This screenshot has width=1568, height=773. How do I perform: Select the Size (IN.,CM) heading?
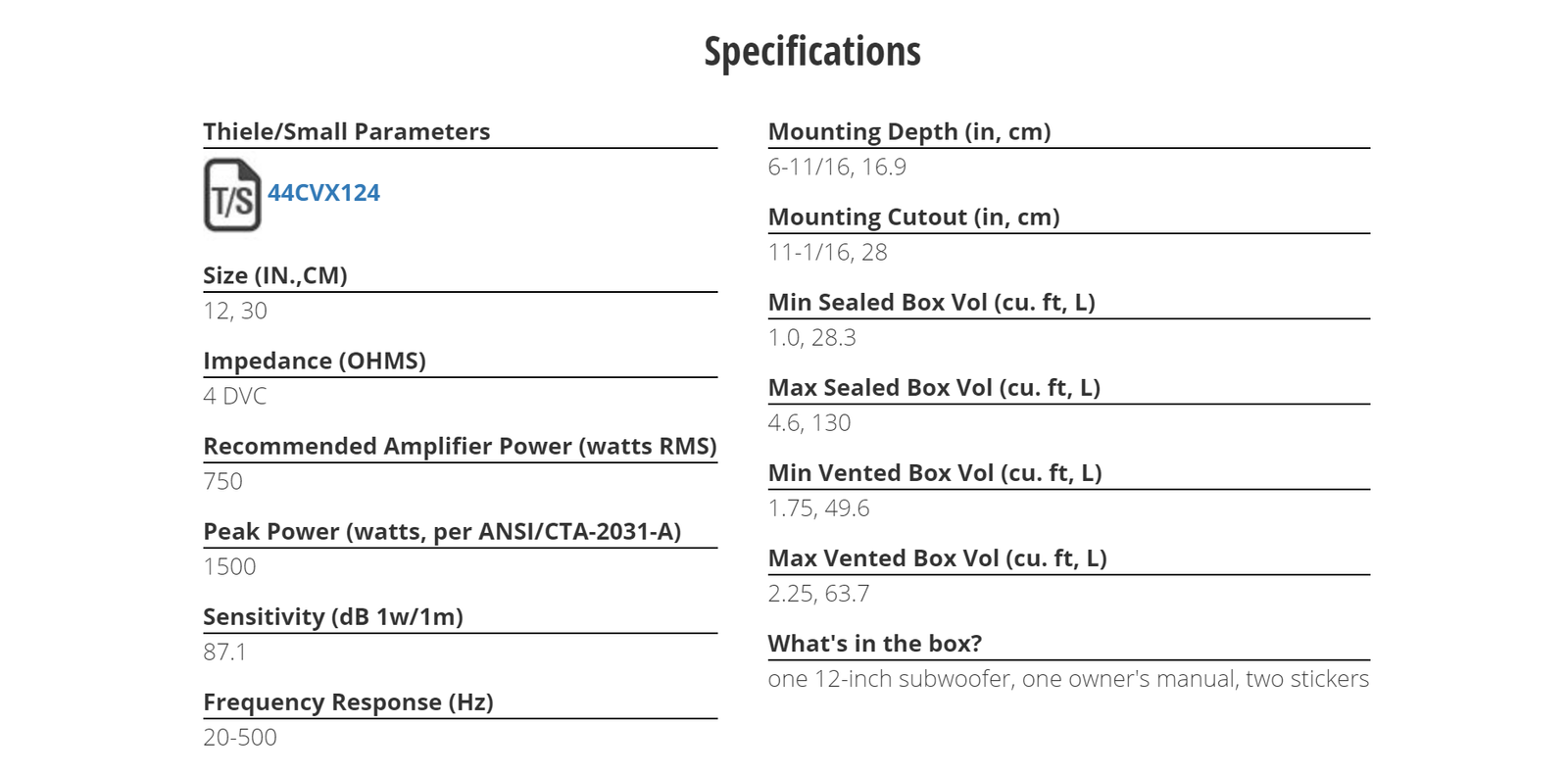pos(275,275)
